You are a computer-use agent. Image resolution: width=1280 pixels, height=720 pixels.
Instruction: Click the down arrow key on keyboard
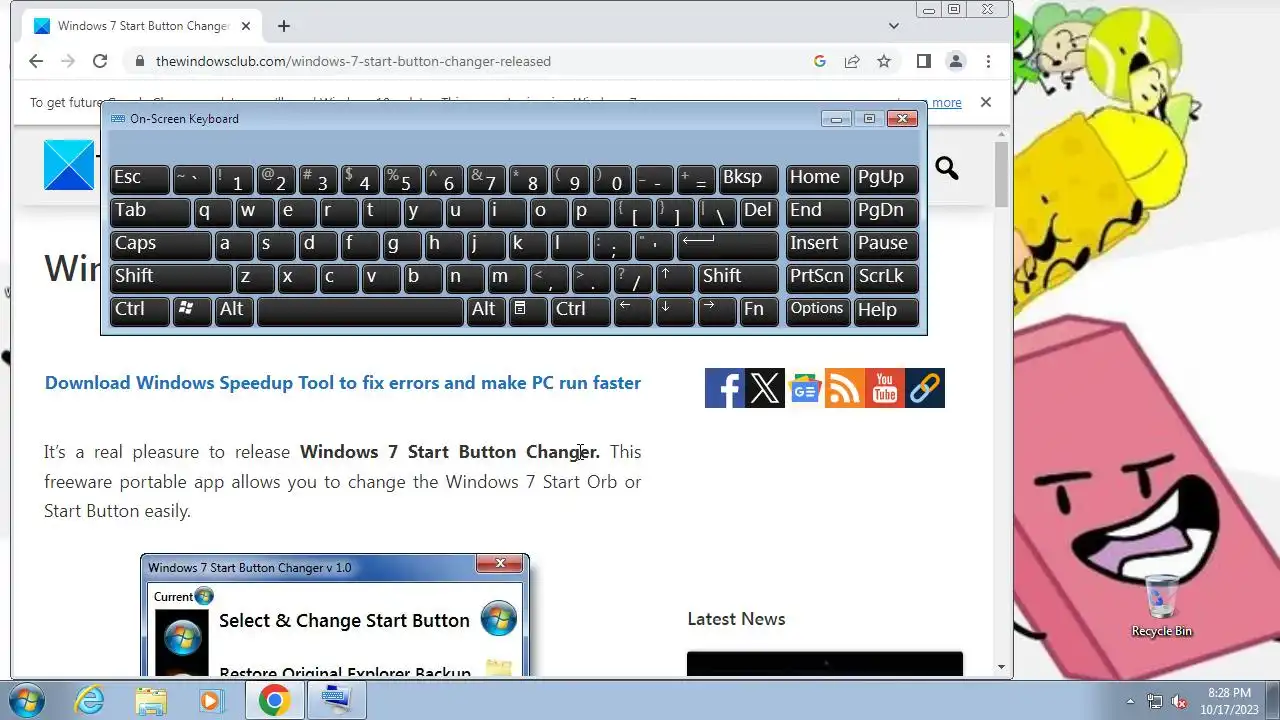point(674,311)
